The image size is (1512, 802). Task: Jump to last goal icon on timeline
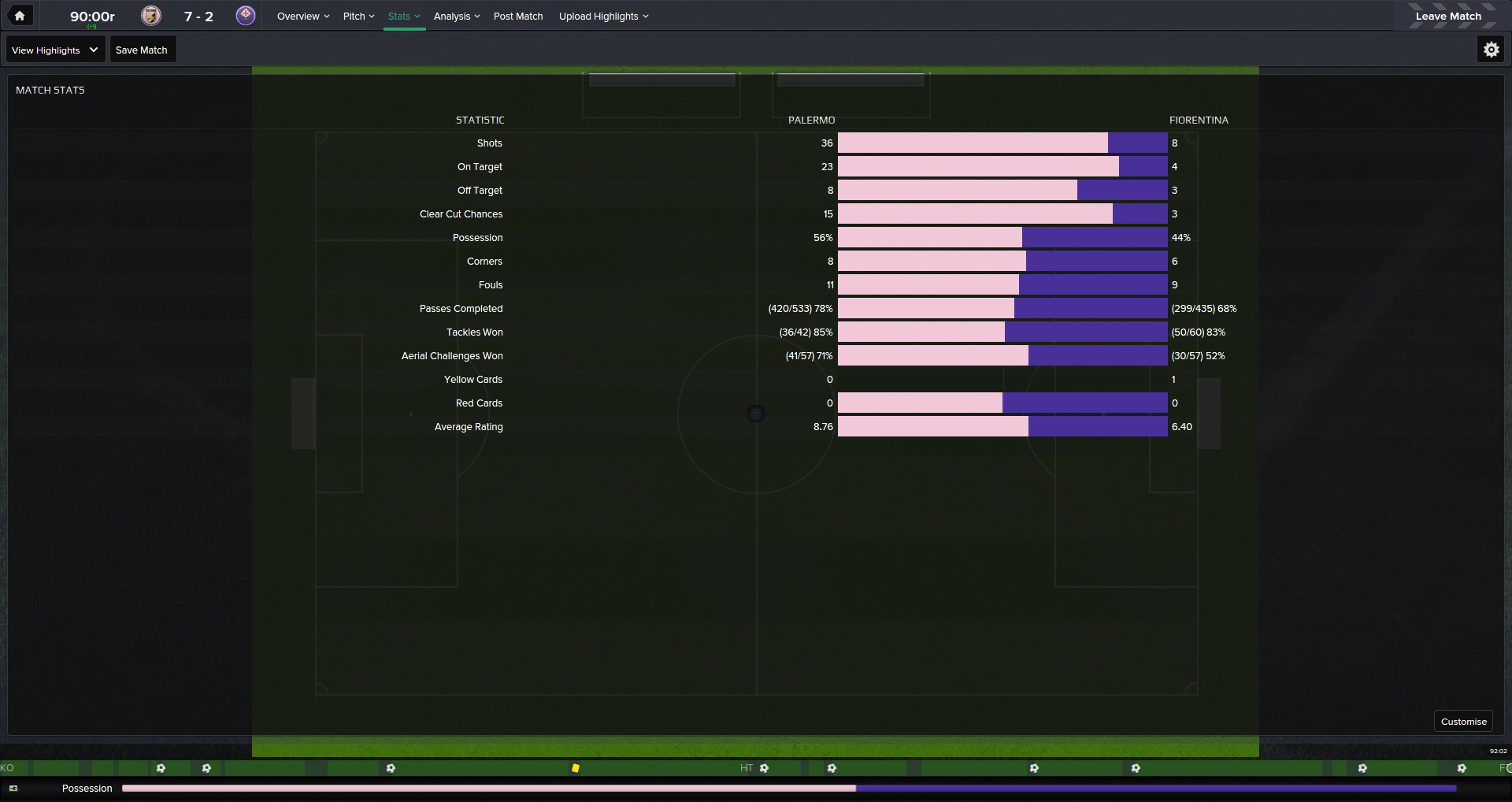pyautogui.click(x=1462, y=768)
